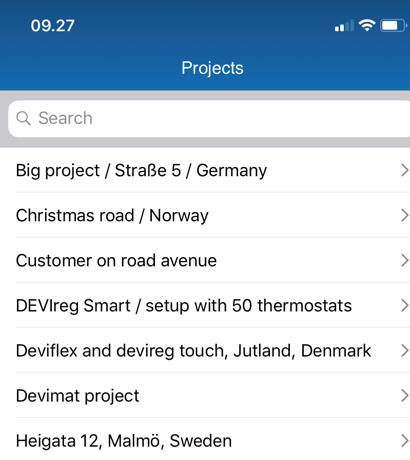Click the magnifying glass search icon
Viewport: 410px width, 460px height.
(23, 118)
